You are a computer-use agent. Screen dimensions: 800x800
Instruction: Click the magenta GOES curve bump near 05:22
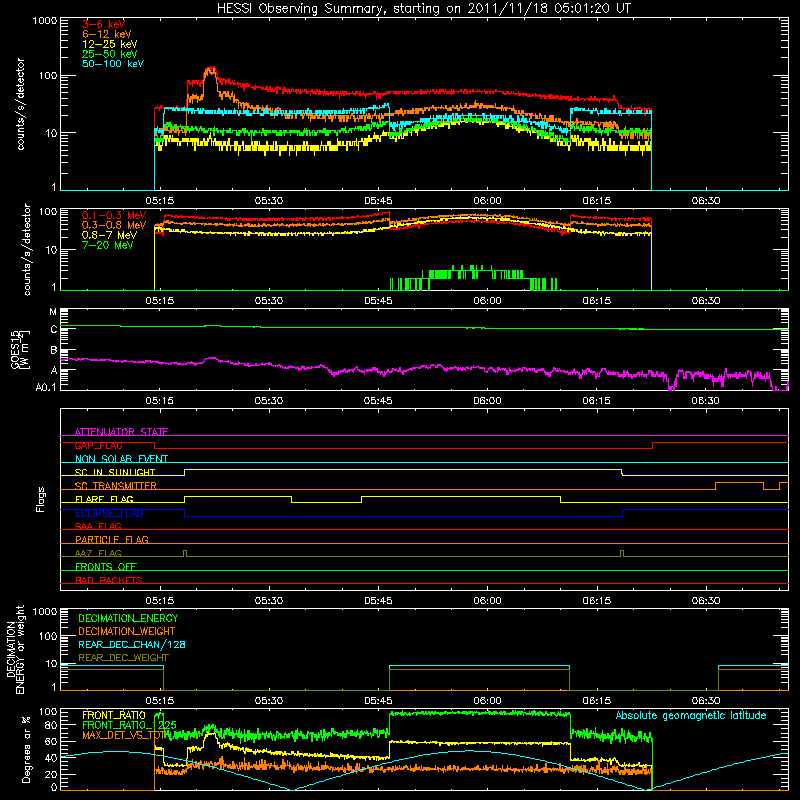pyautogui.click(x=212, y=360)
